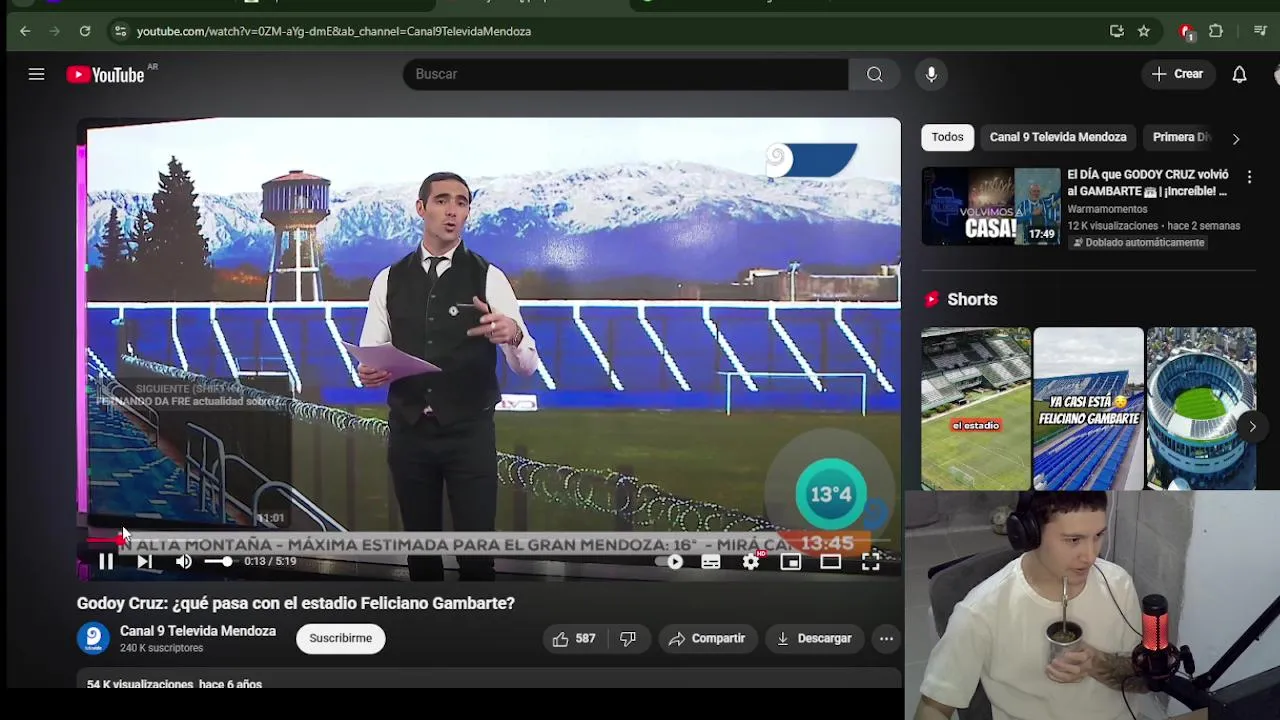Click the Canal 9 channel avatar
Viewport: 1280px width, 720px height.
click(93, 638)
